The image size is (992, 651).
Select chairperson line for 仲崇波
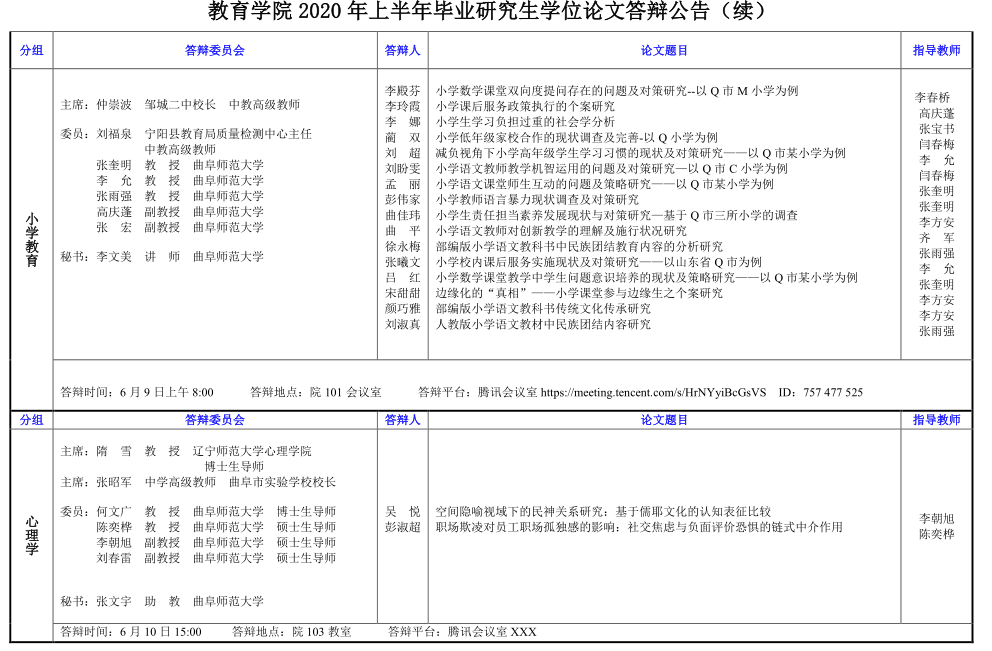tap(180, 104)
